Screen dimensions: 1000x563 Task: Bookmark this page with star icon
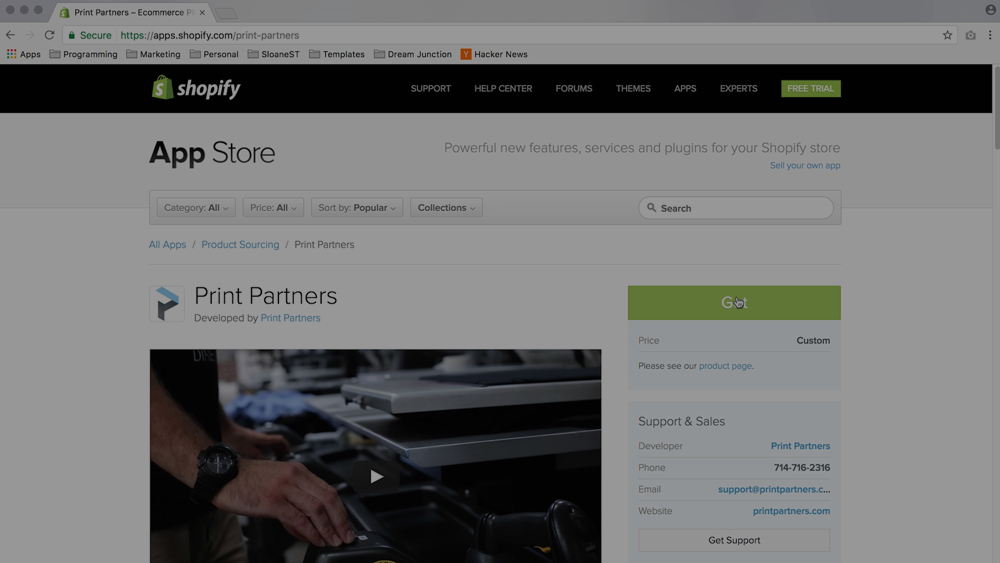click(x=947, y=35)
